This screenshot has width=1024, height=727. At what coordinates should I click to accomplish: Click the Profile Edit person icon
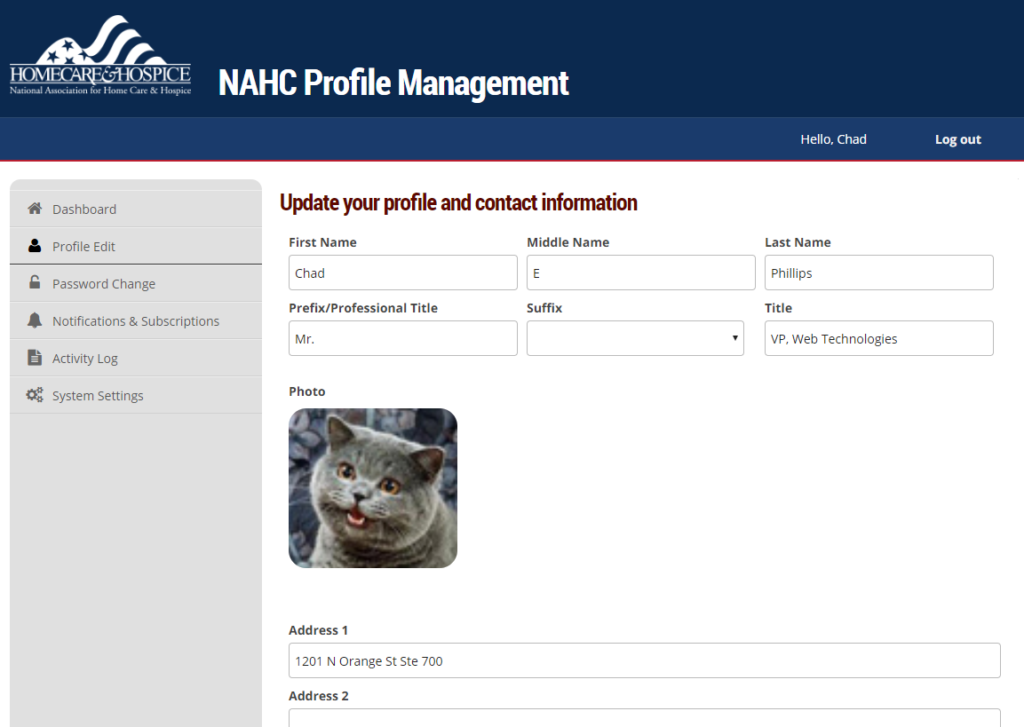pyautogui.click(x=35, y=246)
